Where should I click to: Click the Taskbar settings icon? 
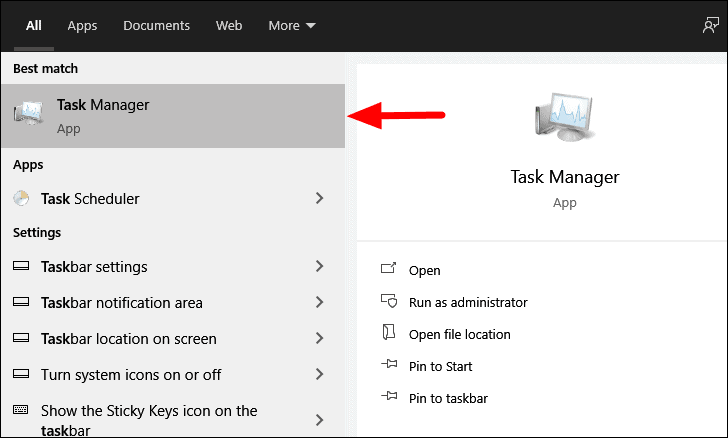point(21,266)
